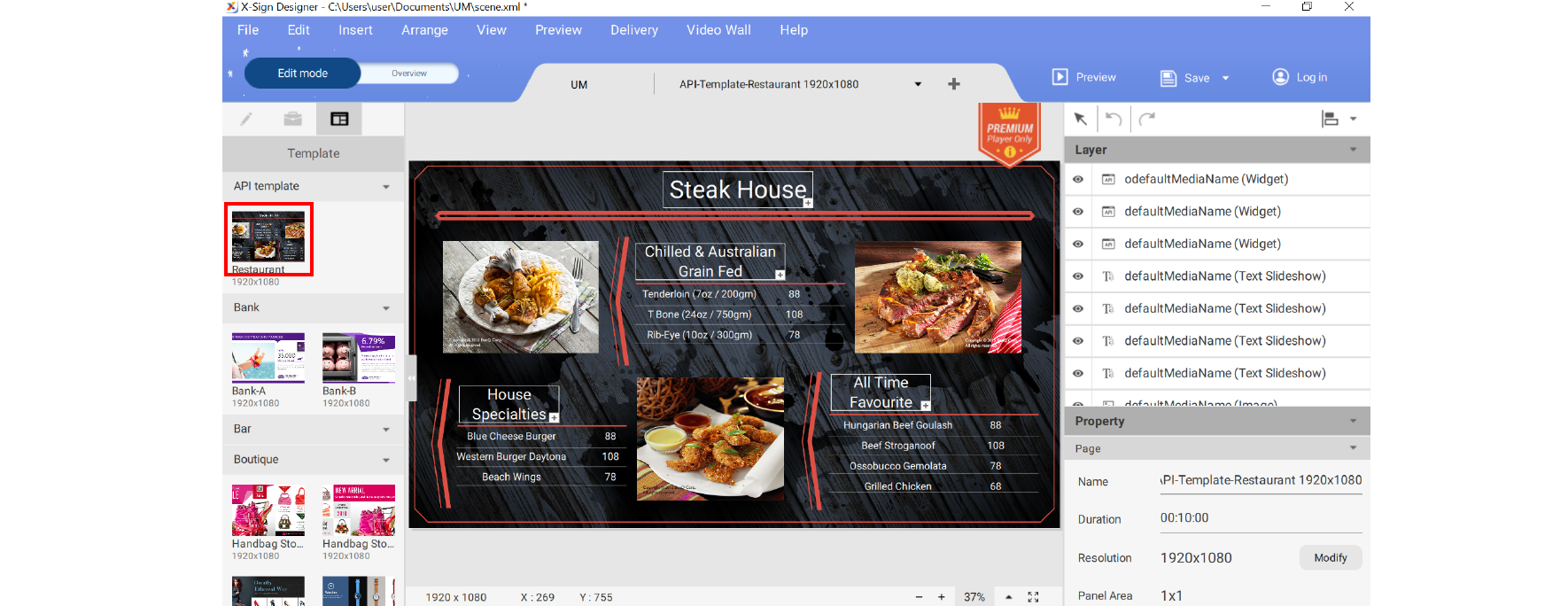This screenshot has height=606, width=1568.
Task: Select the Bank-A template thumbnail
Action: tap(268, 358)
